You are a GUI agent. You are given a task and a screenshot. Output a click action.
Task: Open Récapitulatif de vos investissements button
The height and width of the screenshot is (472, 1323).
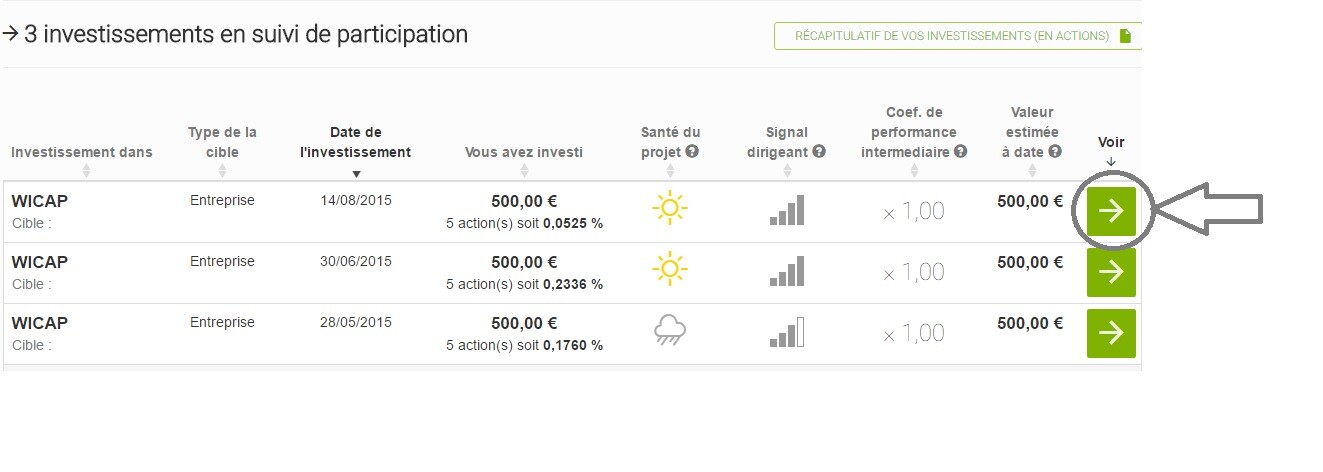click(958, 36)
